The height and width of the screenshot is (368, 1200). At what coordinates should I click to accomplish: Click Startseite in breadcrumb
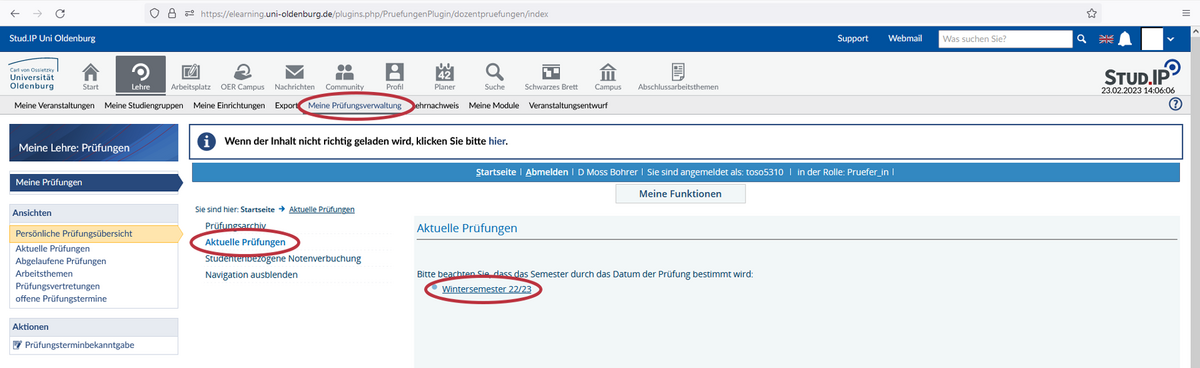tap(258, 209)
